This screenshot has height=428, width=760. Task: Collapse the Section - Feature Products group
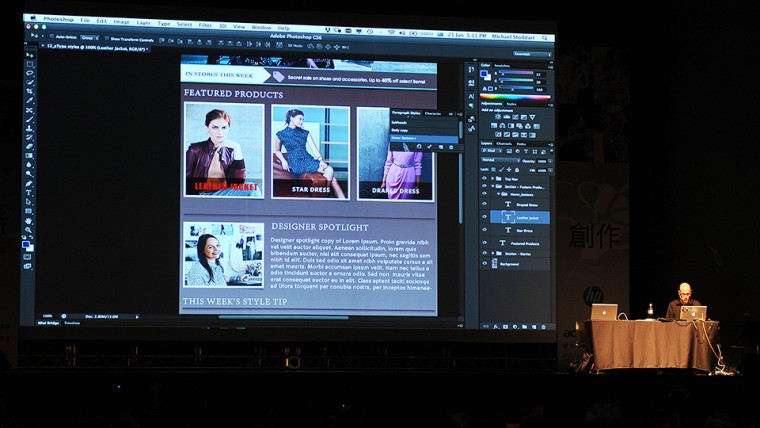492,186
